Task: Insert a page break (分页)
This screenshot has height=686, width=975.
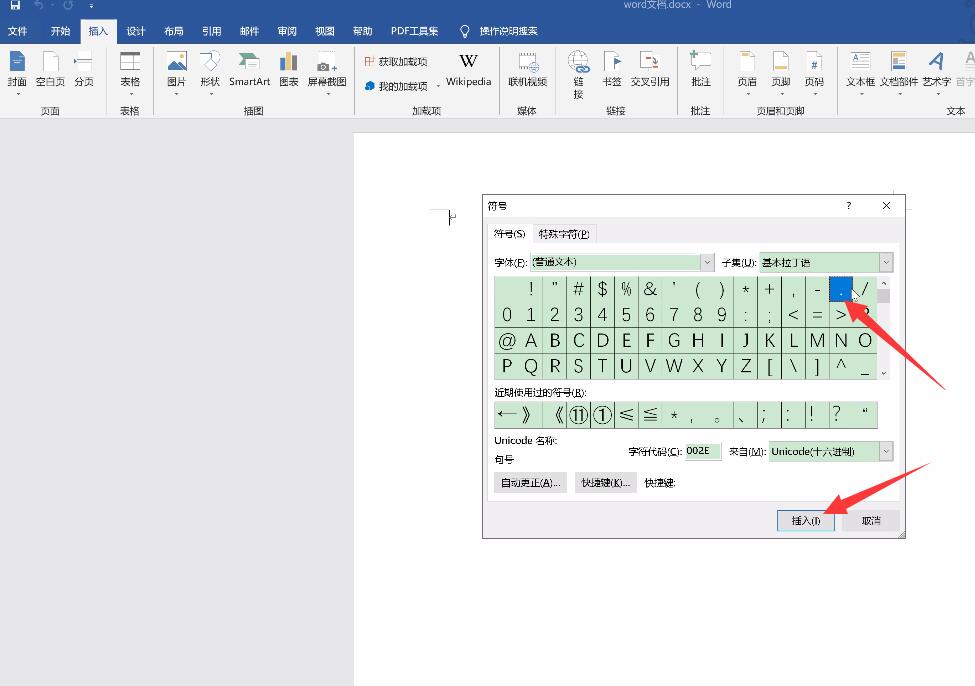Action: point(83,70)
